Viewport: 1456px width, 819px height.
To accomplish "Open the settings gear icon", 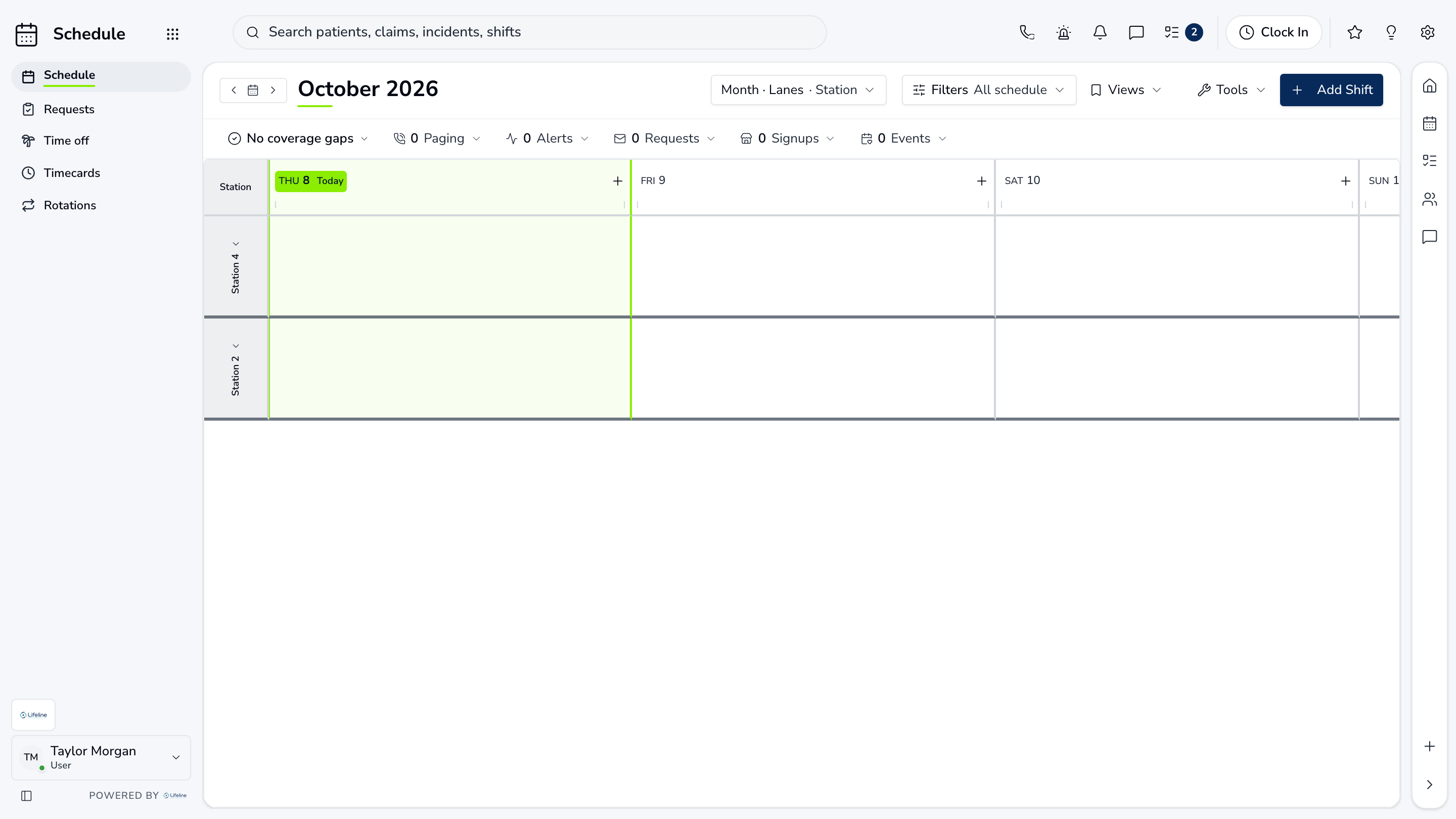I will (x=1428, y=32).
